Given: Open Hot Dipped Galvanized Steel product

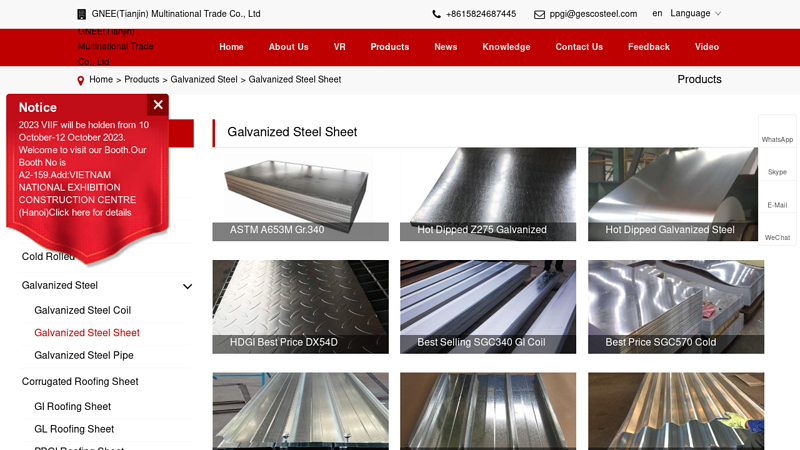Looking at the screenshot, I should point(673,194).
